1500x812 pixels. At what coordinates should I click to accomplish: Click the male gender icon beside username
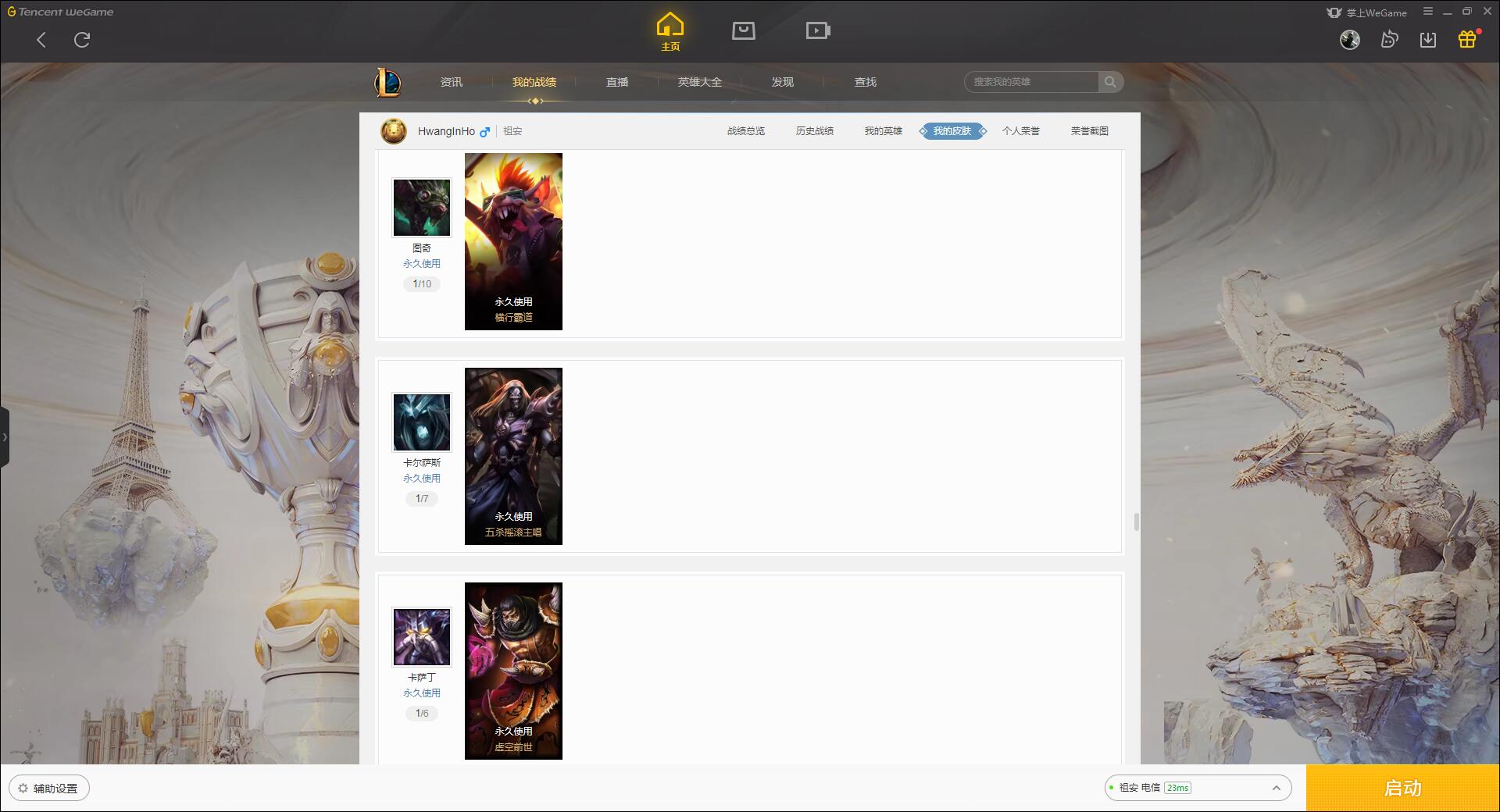coord(485,131)
